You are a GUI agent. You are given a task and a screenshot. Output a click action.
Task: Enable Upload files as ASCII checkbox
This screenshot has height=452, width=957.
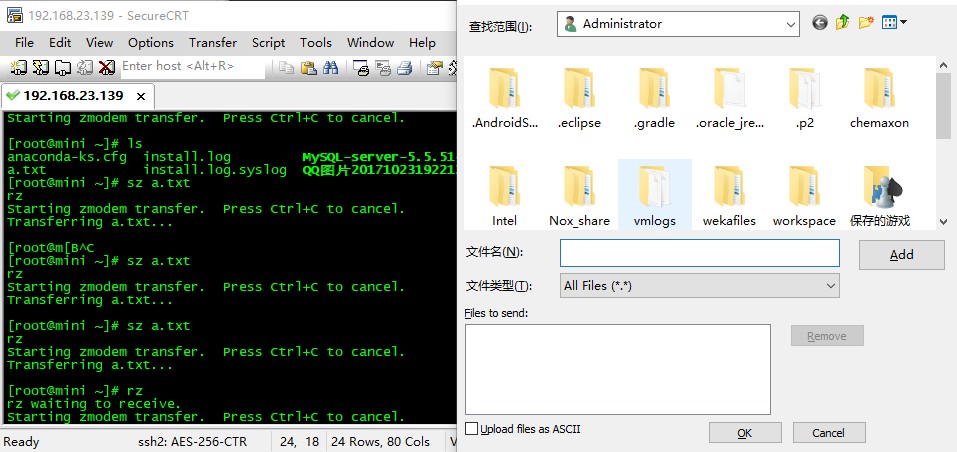point(471,429)
